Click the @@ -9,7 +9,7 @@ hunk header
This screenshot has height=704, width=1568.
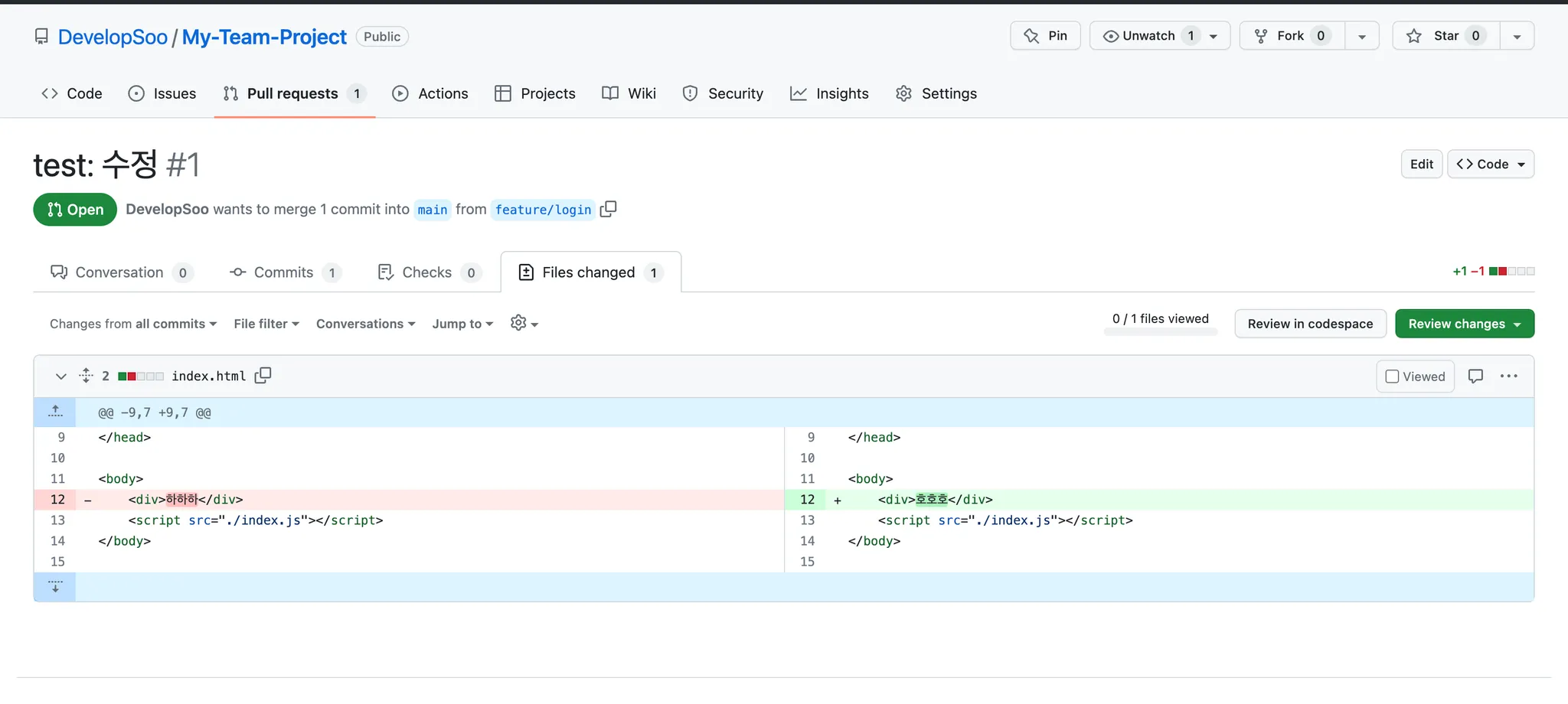point(155,412)
